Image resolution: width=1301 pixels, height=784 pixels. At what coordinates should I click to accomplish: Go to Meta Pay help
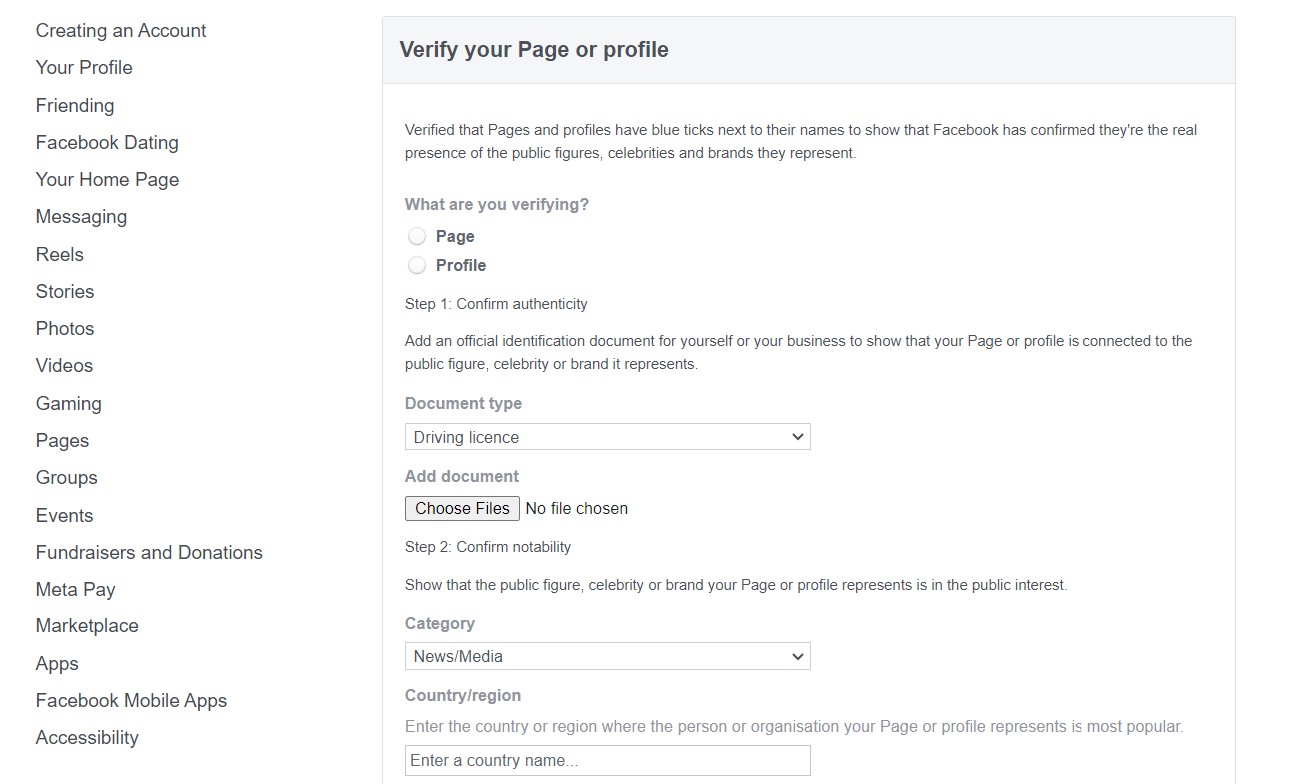[75, 589]
